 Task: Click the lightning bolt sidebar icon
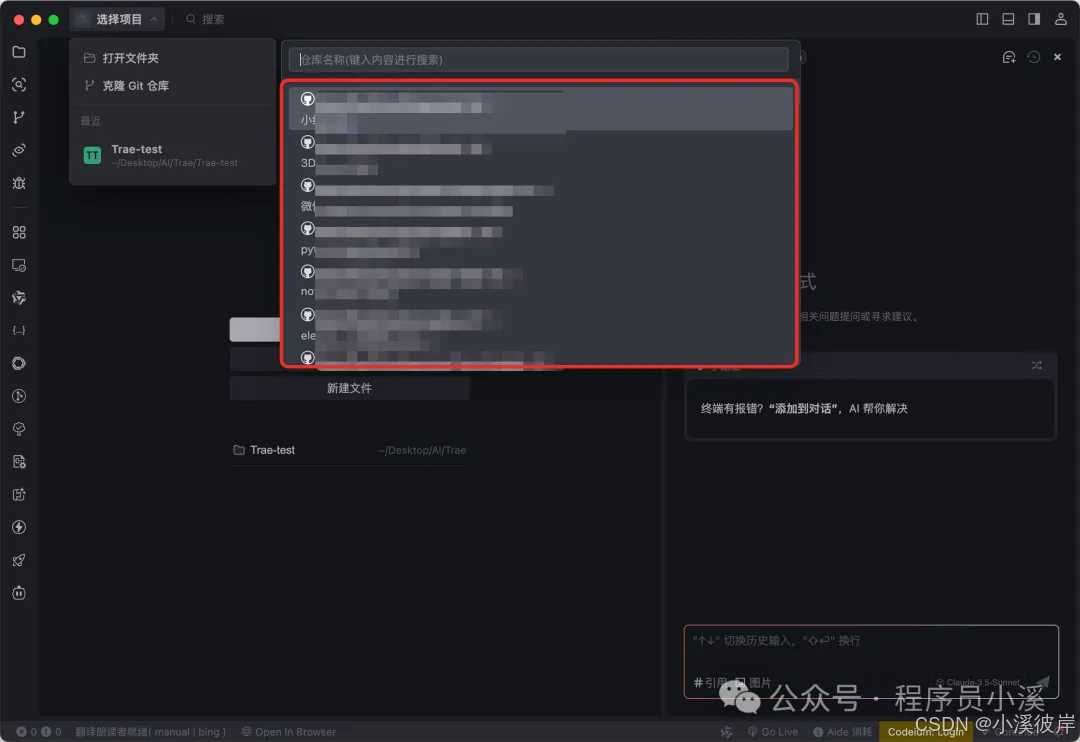(x=19, y=527)
